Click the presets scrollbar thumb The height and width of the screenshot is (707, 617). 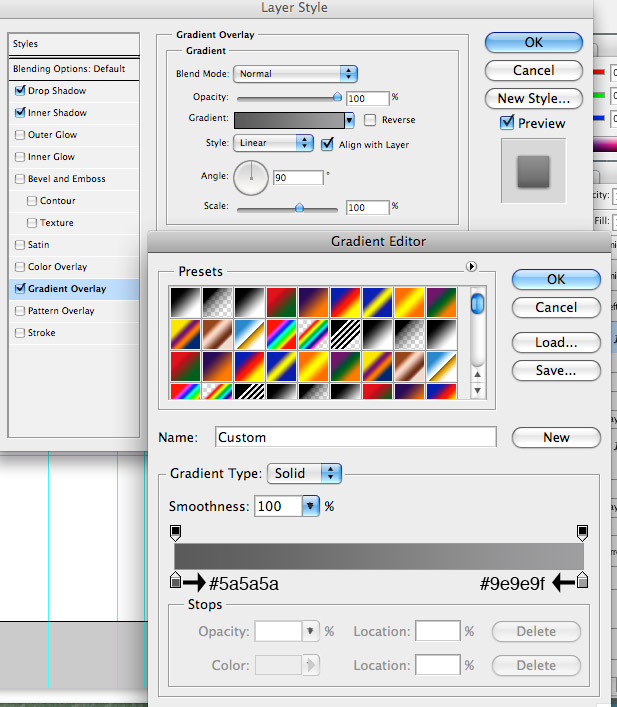pyautogui.click(x=477, y=303)
